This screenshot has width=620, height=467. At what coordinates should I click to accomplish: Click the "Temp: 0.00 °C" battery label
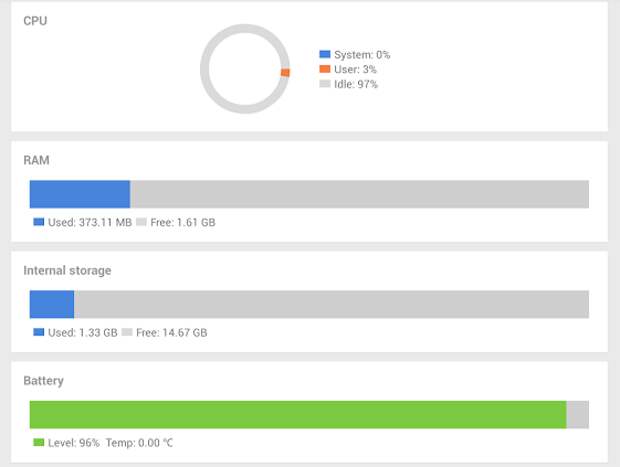[139, 442]
